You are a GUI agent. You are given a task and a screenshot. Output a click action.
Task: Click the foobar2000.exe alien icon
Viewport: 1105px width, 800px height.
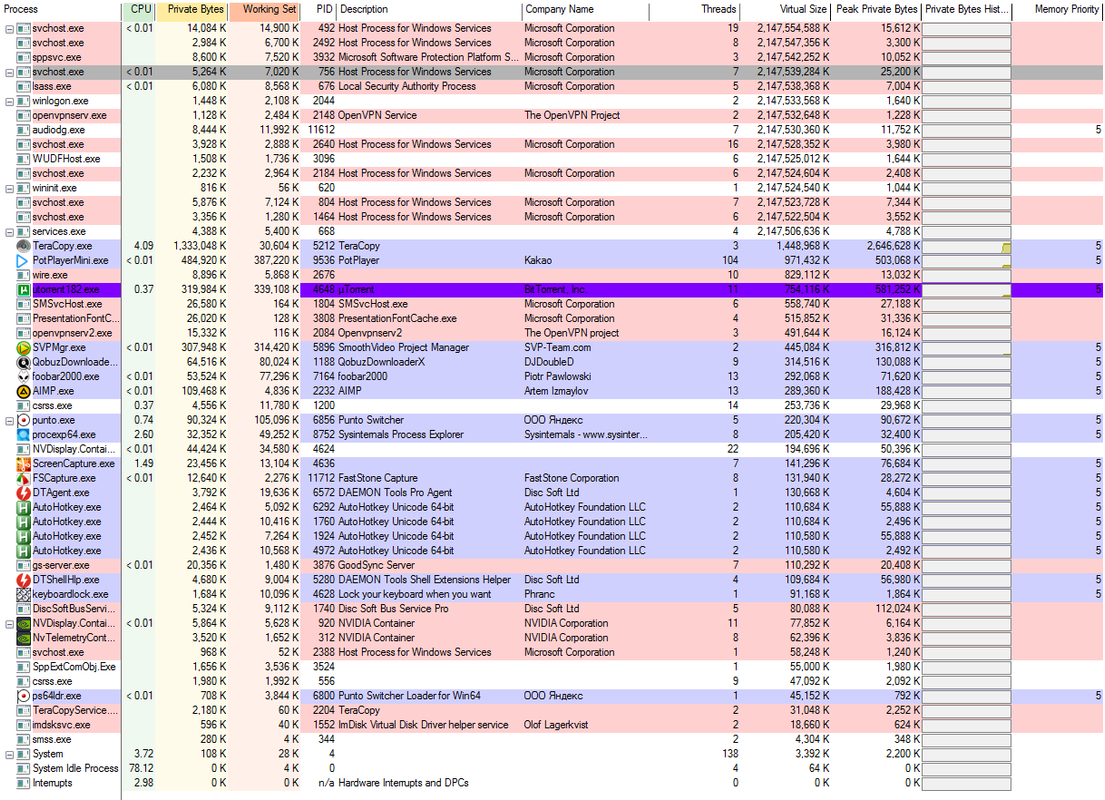pyautogui.click(x=23, y=376)
